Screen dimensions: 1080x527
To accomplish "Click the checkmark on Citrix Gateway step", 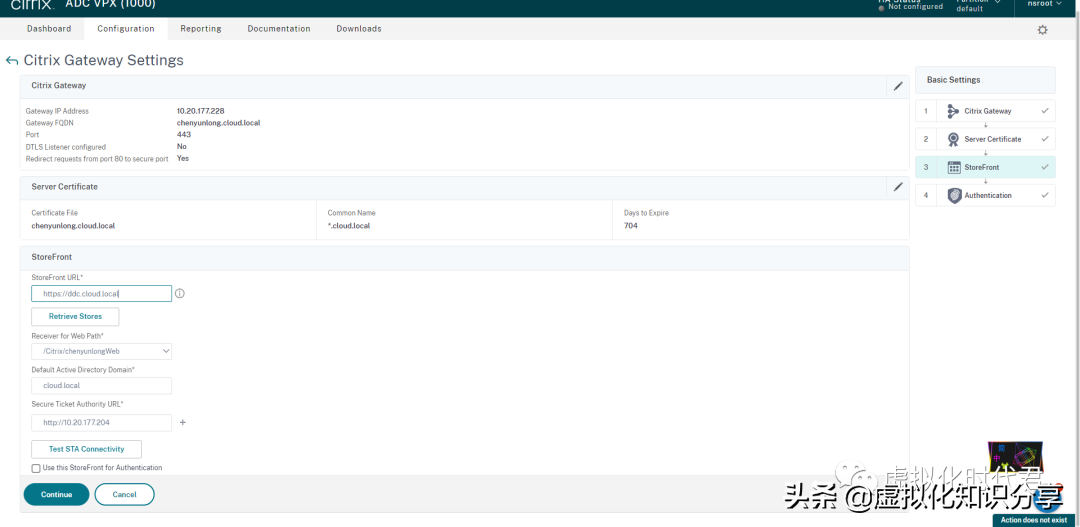I will pyautogui.click(x=1045, y=110).
